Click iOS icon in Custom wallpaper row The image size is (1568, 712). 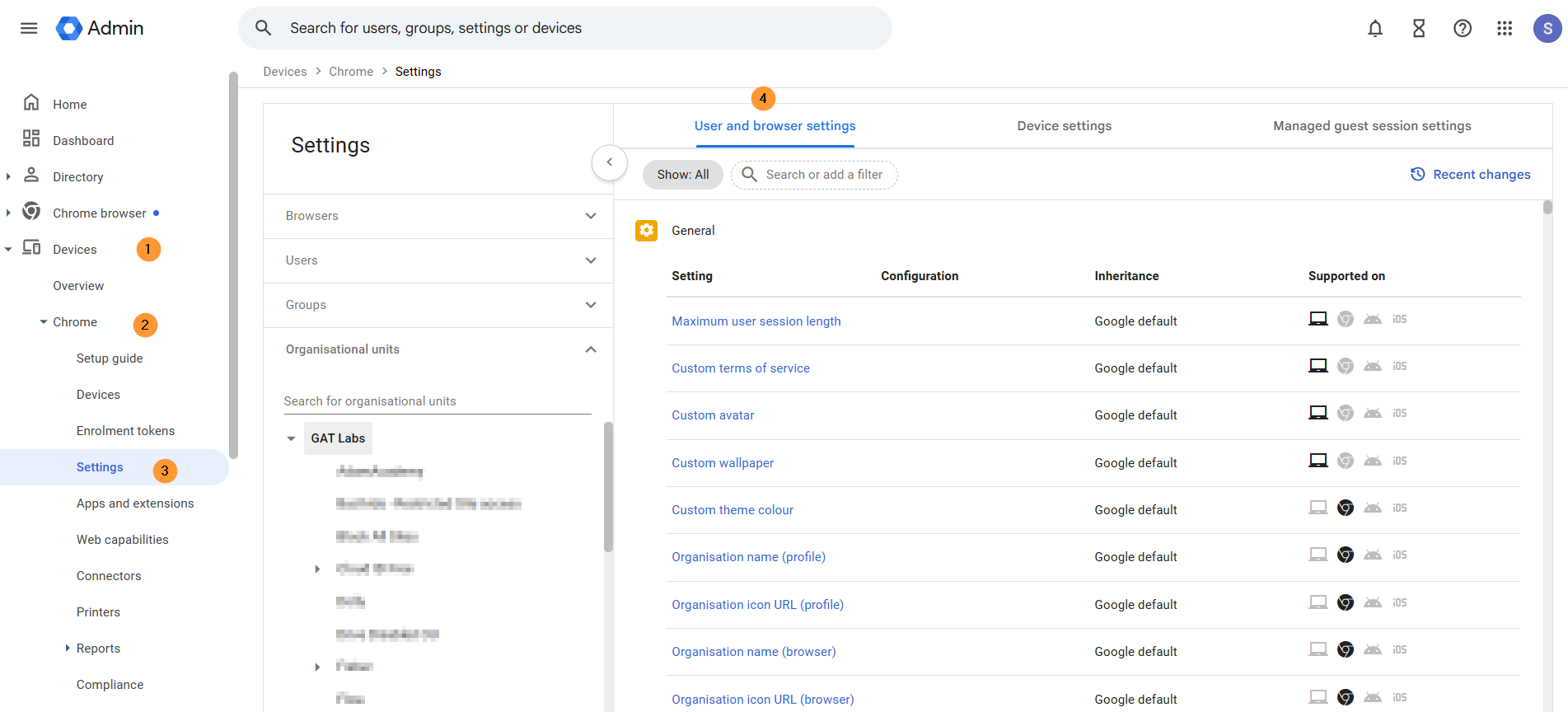(x=1400, y=461)
